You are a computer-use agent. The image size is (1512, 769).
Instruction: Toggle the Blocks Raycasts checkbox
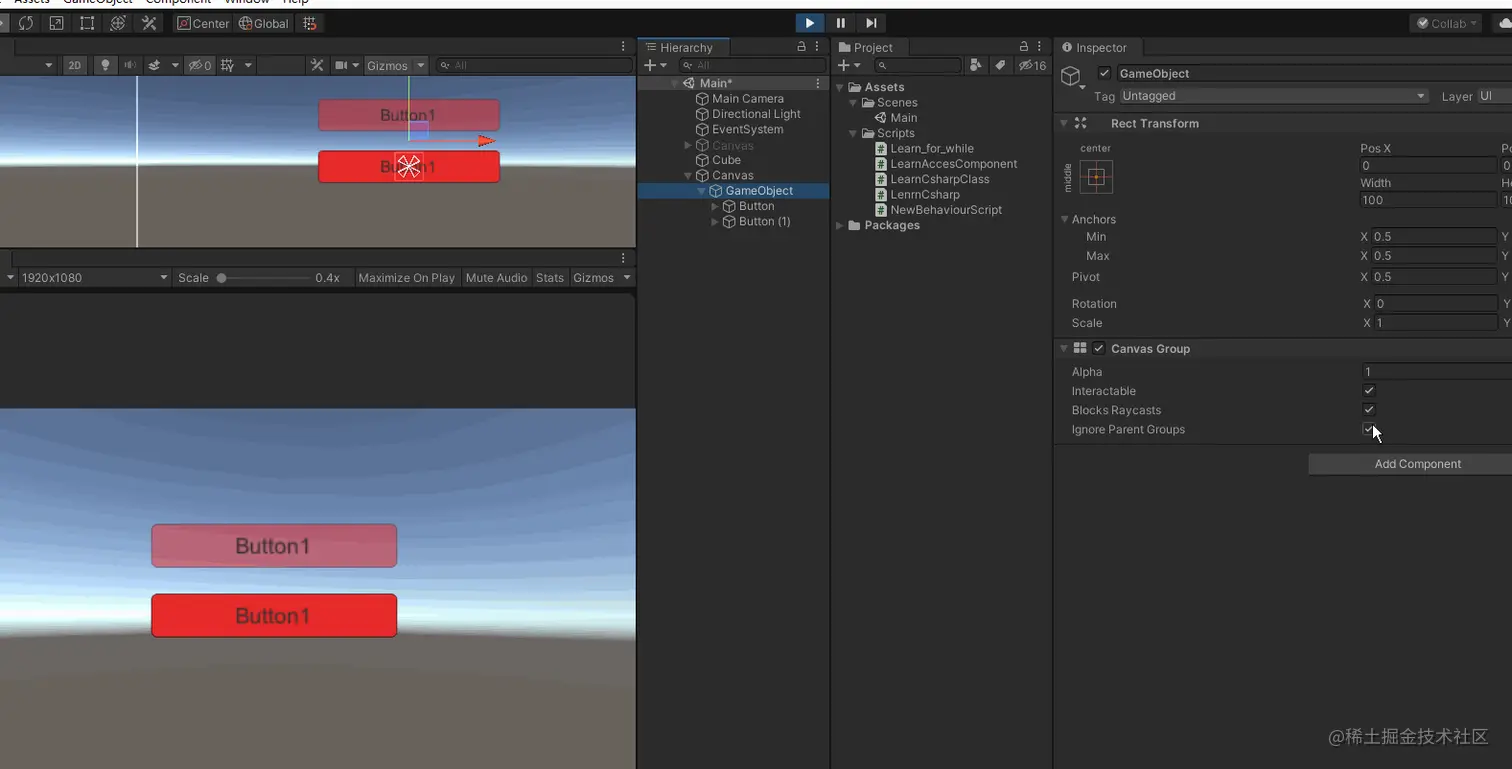[x=1369, y=409]
